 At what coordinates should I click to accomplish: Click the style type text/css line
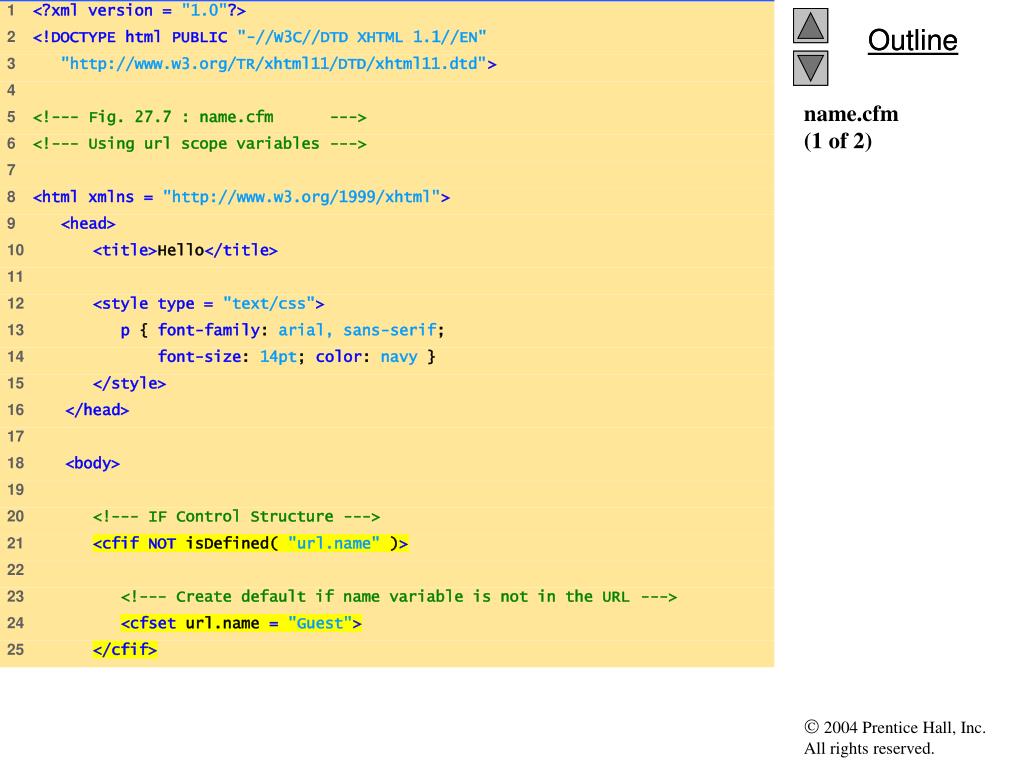tap(208, 304)
